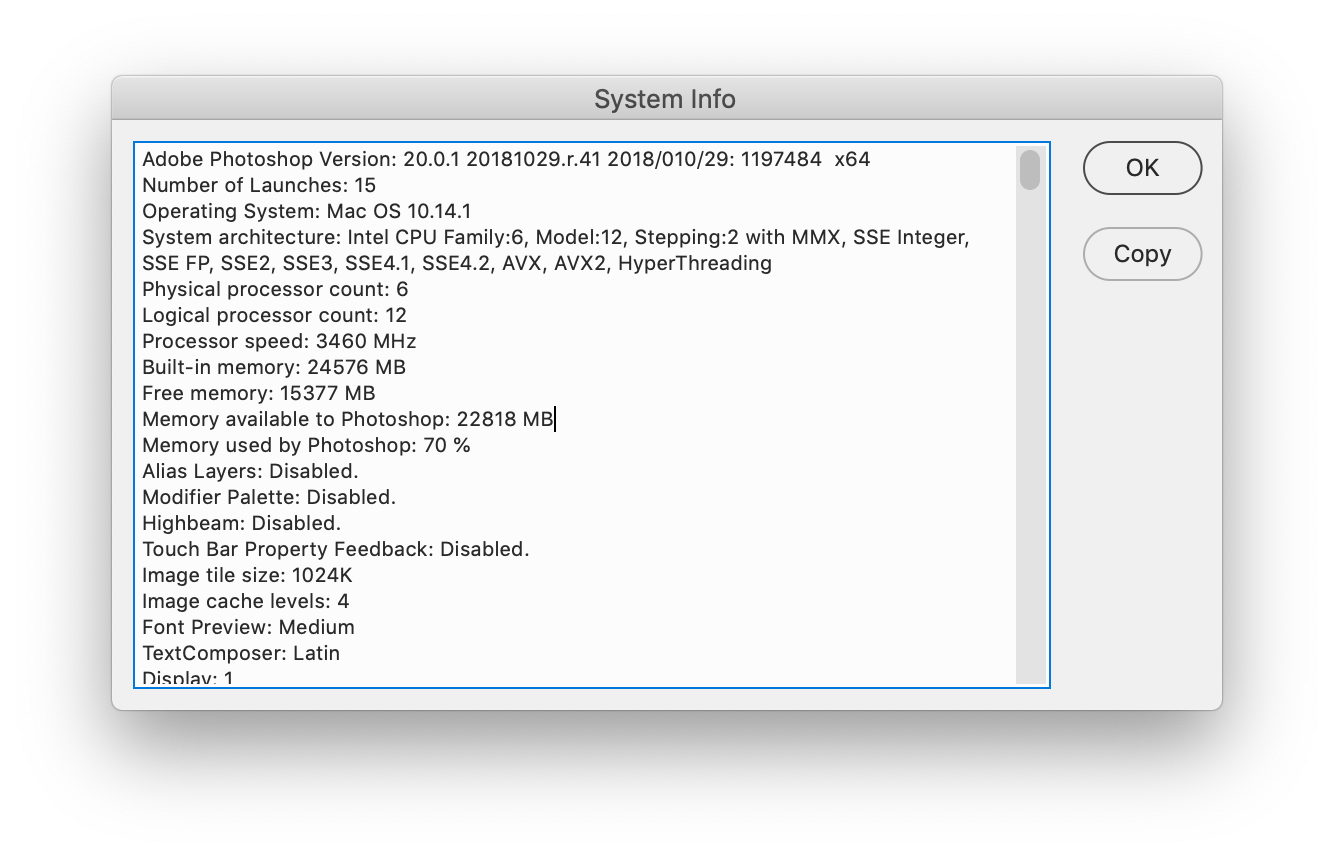Screen dimensions: 1334x858
Task: Click the OK button
Action: (x=1142, y=168)
